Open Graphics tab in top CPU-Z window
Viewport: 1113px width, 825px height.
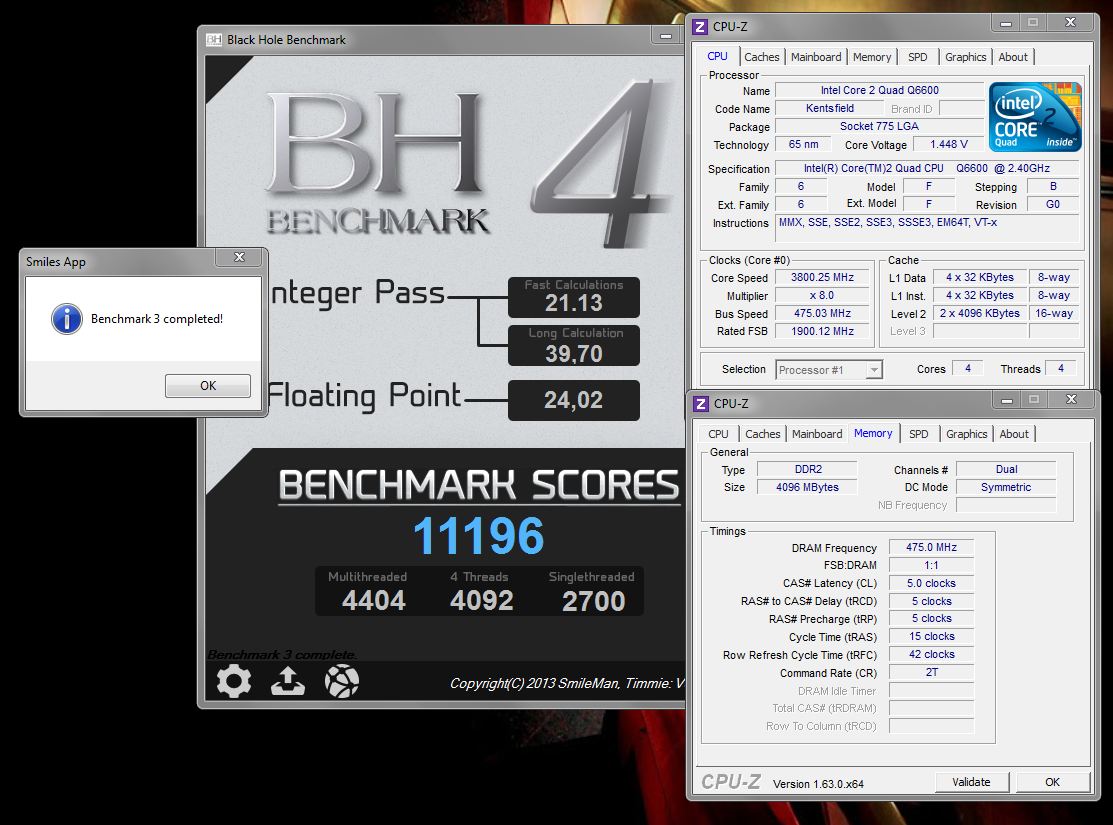965,57
